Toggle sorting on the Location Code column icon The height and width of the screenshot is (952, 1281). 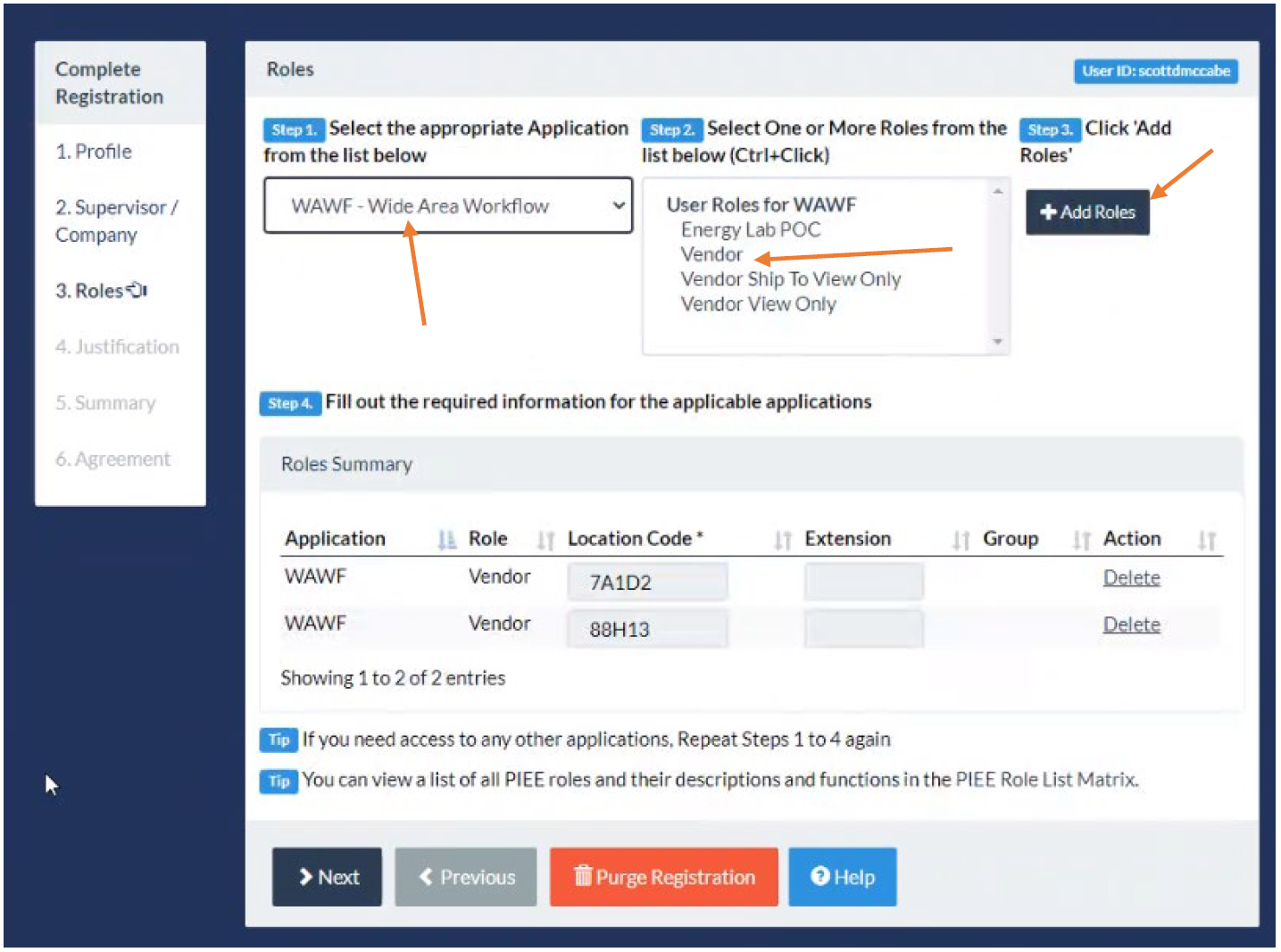point(783,540)
